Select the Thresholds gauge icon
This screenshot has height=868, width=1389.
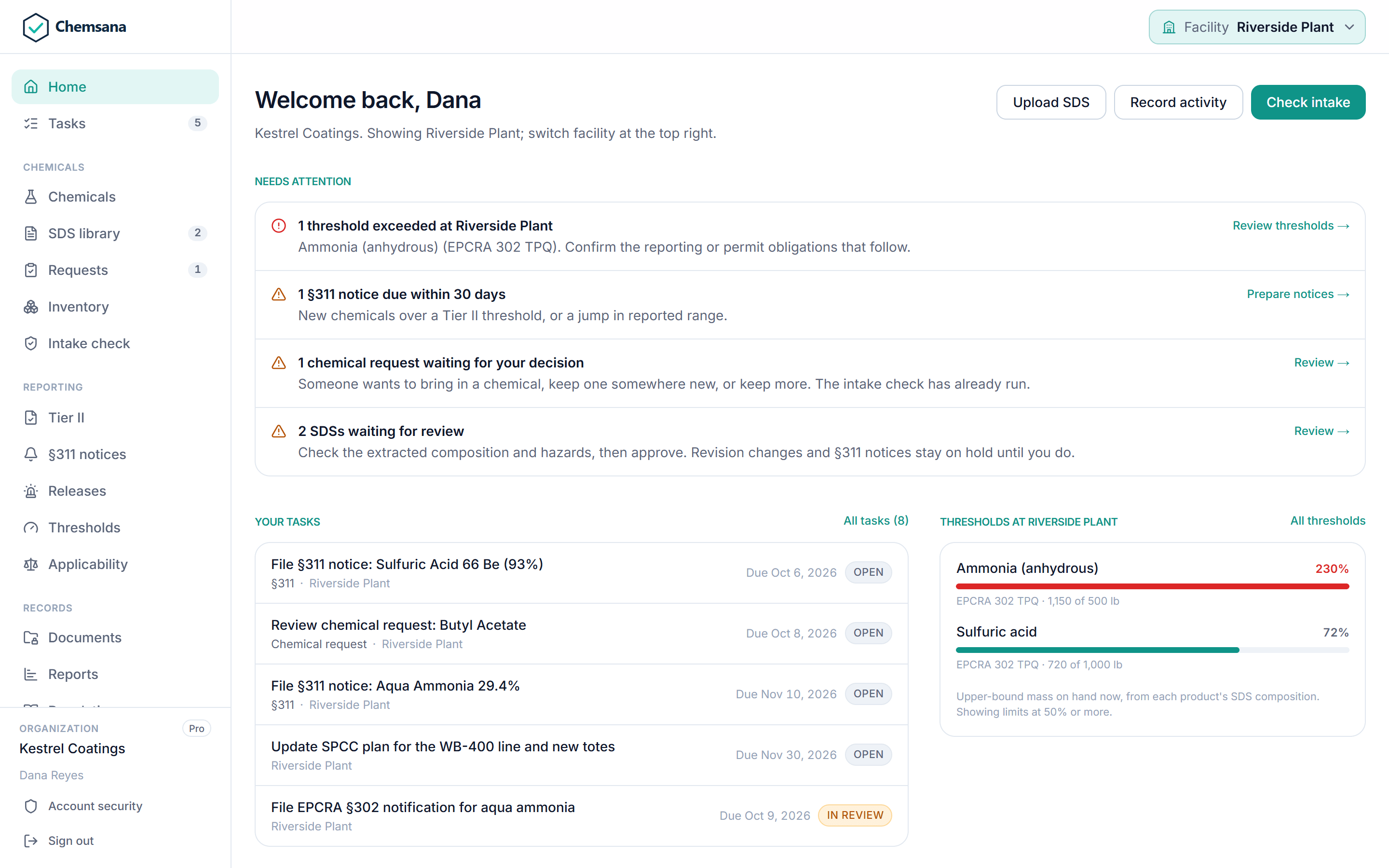click(x=31, y=528)
